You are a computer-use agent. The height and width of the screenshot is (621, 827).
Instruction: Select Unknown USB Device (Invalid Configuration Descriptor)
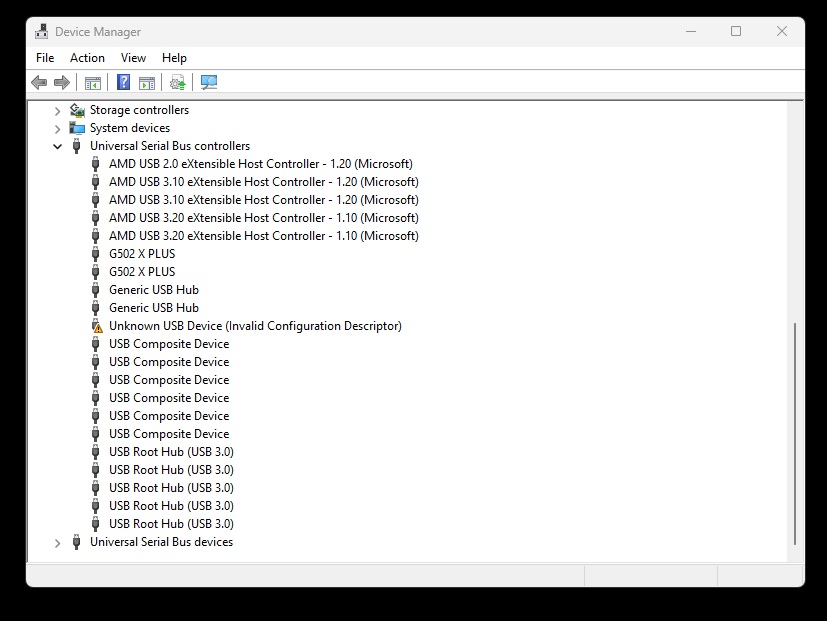tap(255, 326)
